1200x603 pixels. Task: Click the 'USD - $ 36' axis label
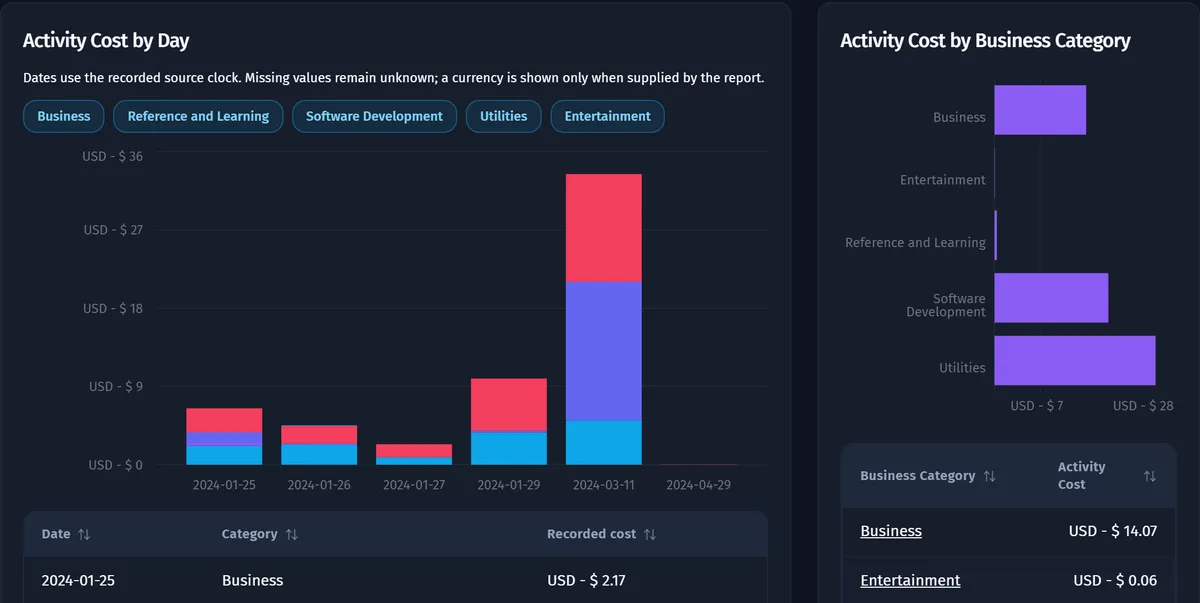[x=113, y=156]
